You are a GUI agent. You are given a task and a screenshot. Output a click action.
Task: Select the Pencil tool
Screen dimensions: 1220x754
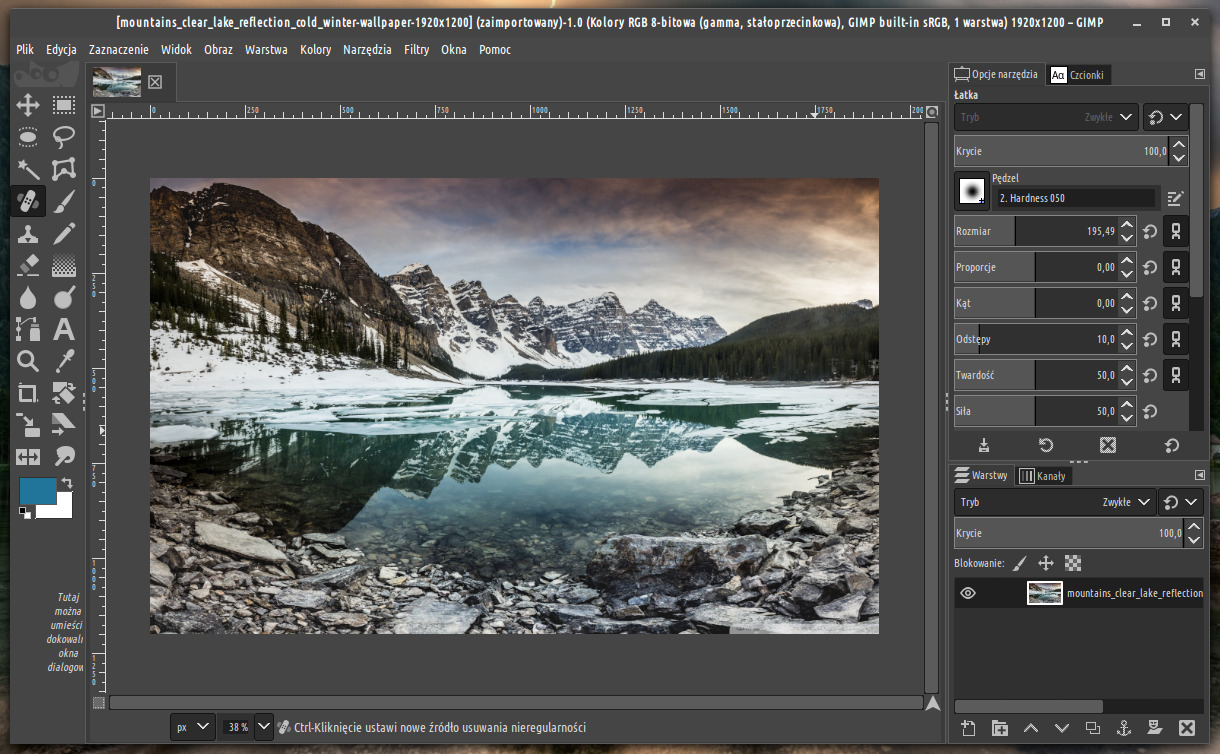[x=64, y=233]
